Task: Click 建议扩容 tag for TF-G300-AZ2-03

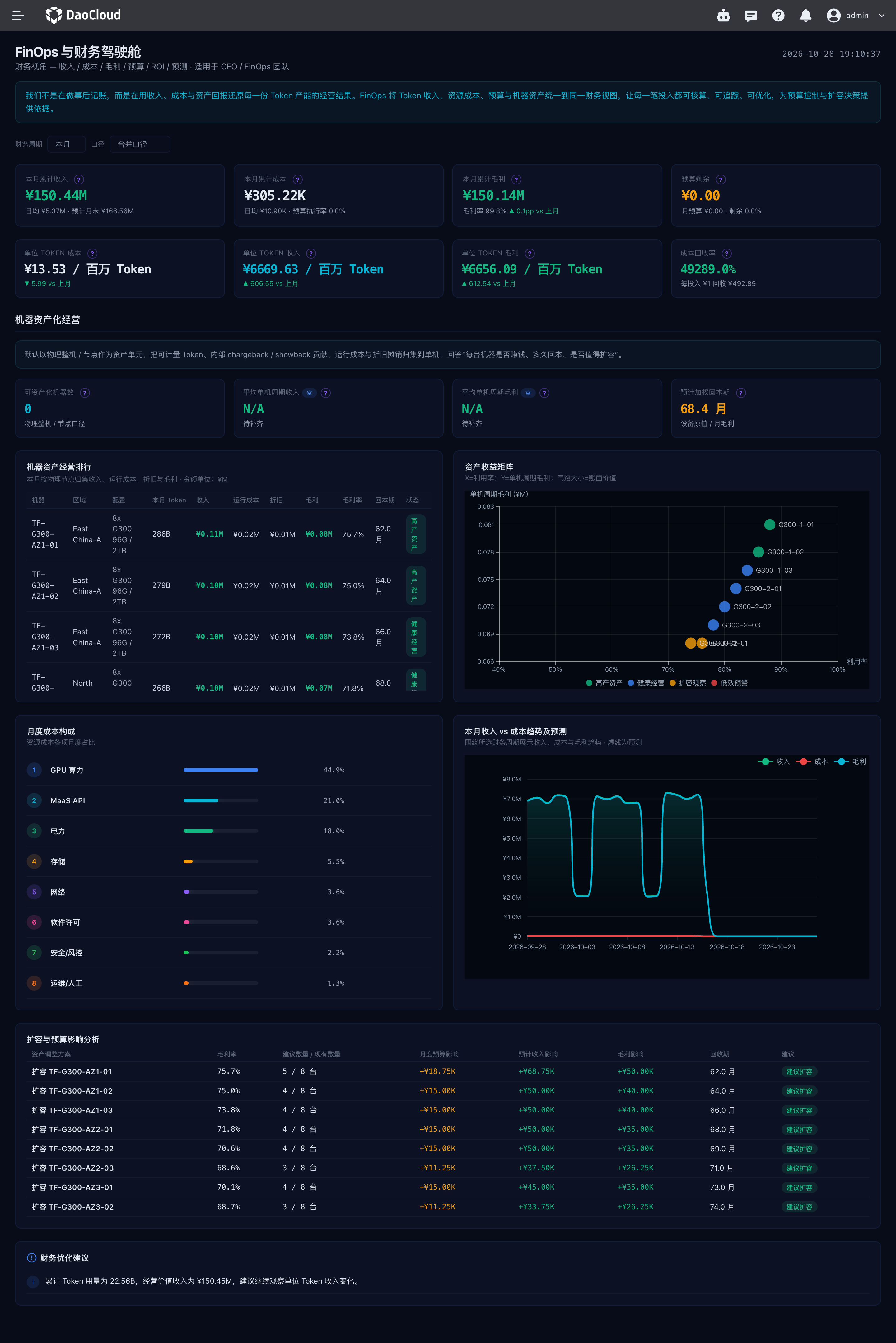Action: click(x=799, y=1168)
